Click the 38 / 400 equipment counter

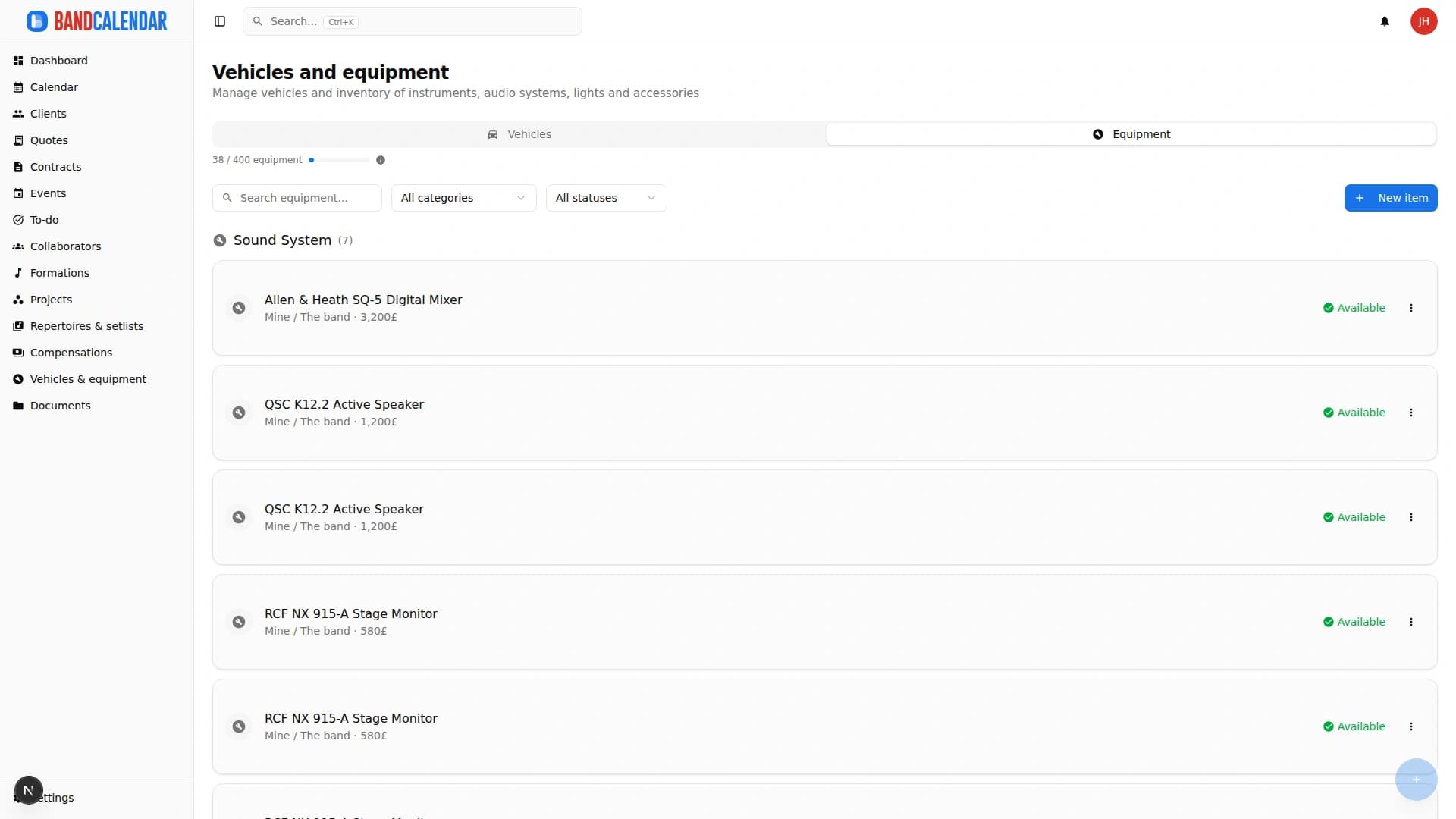[x=257, y=160]
